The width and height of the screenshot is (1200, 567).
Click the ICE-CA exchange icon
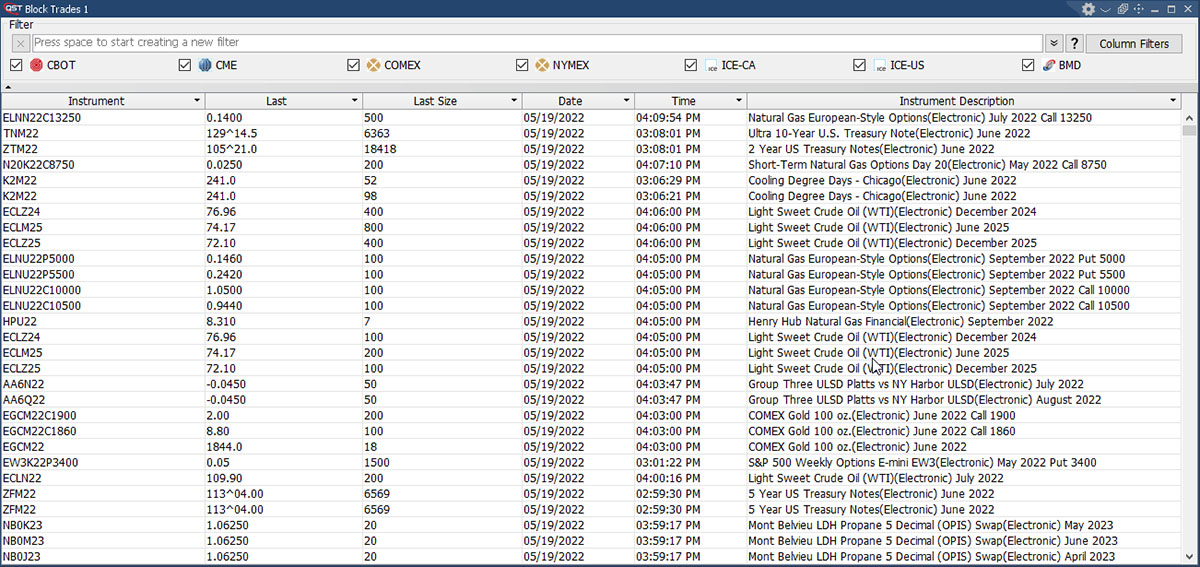(711, 66)
